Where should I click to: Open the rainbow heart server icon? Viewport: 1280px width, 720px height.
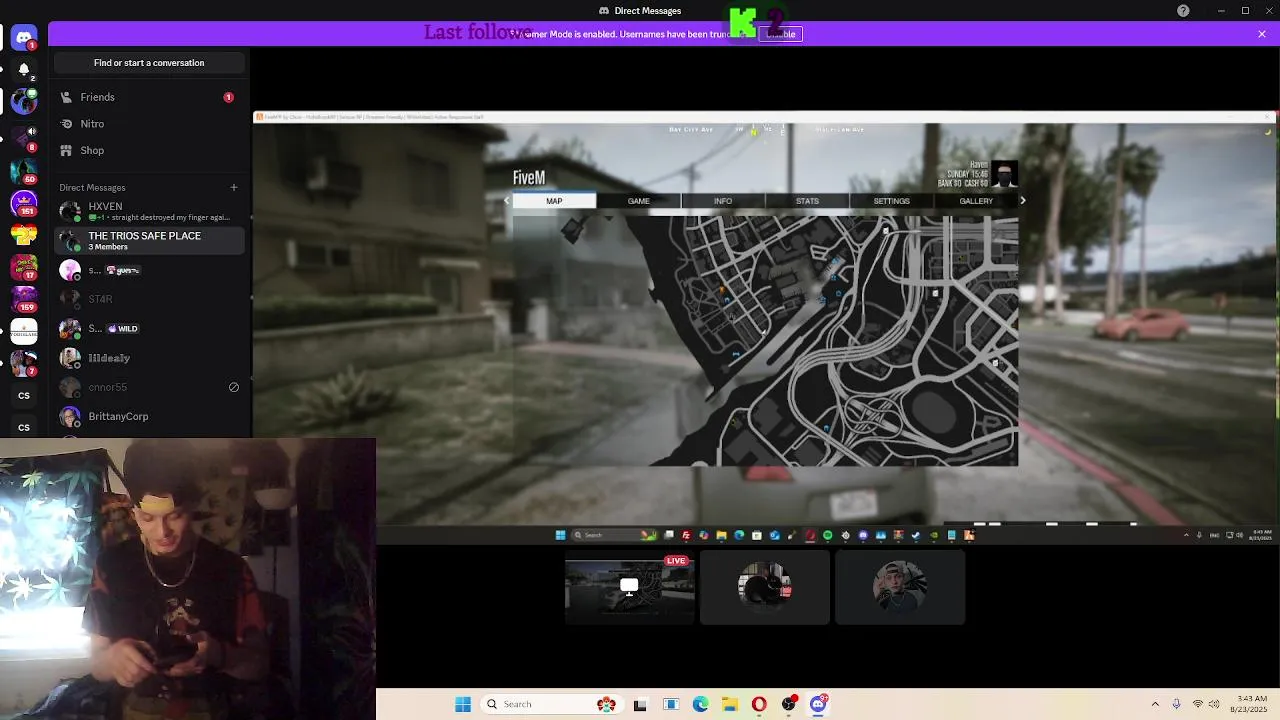click(24, 234)
